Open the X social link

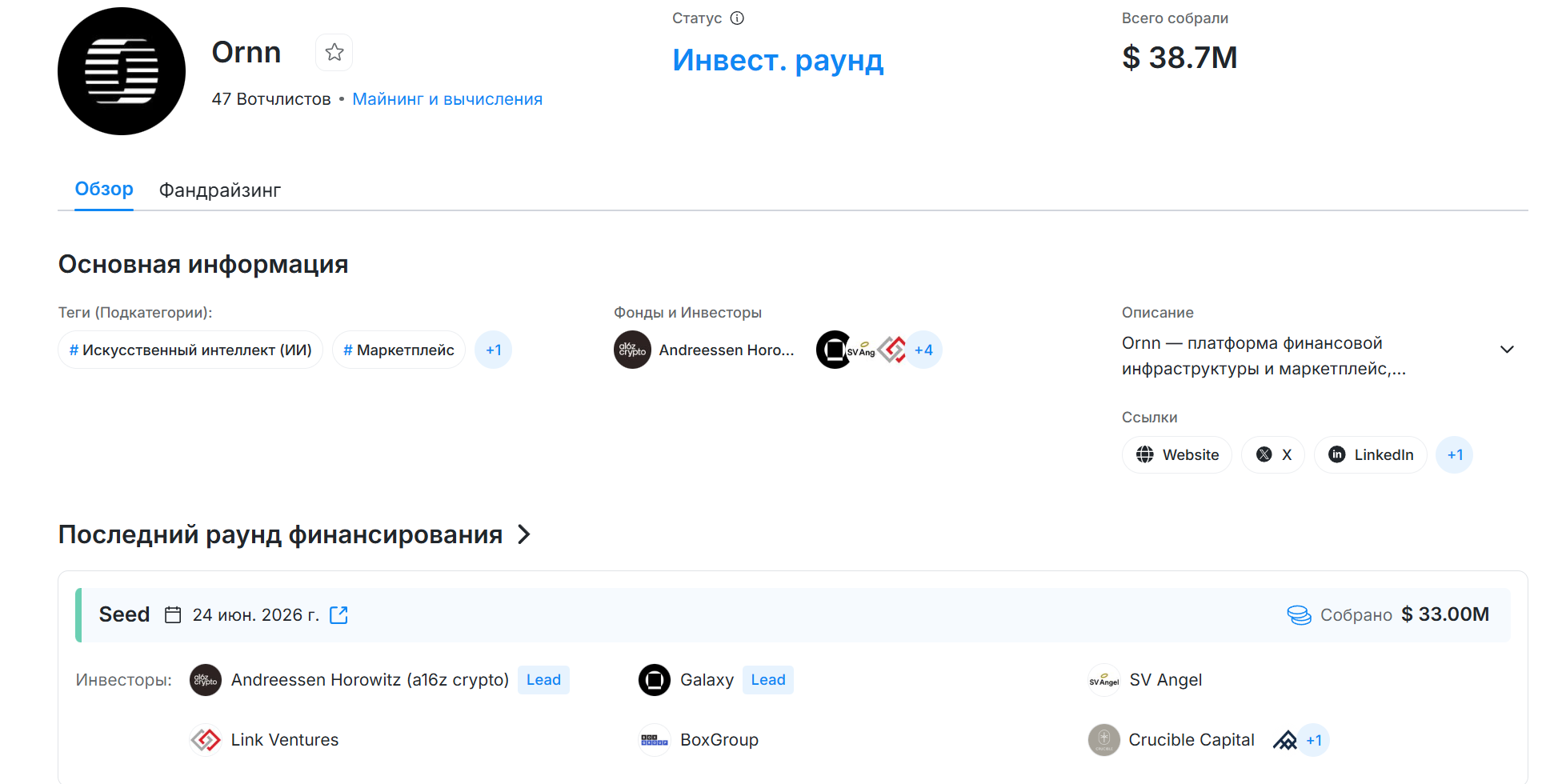(1273, 454)
